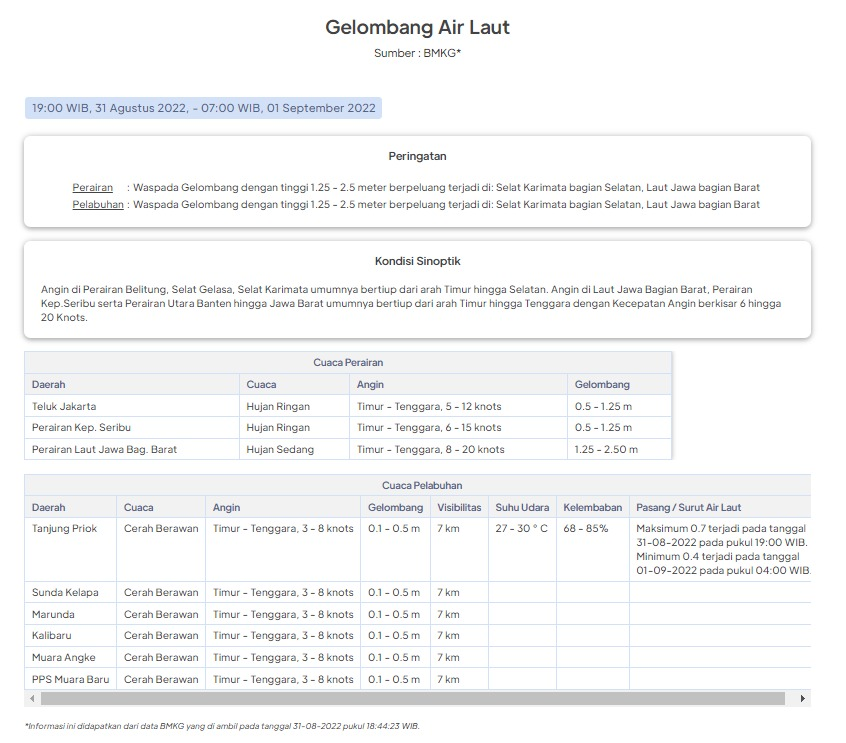Screen dimensions: 846x743
Task: Click the wave value 1.25 - 2.50 m
Action: point(606,449)
